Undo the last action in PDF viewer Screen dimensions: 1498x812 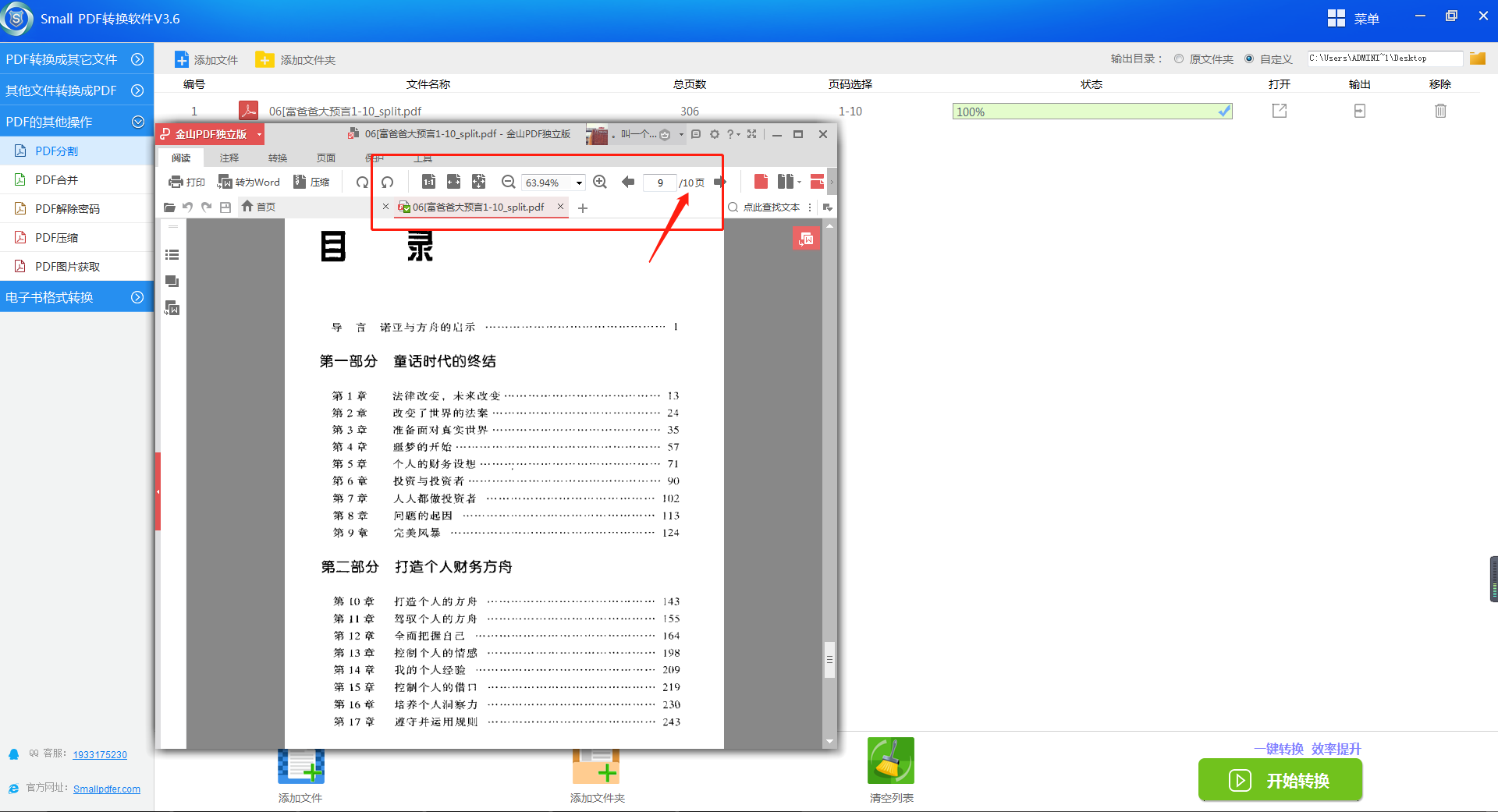pyautogui.click(x=187, y=207)
